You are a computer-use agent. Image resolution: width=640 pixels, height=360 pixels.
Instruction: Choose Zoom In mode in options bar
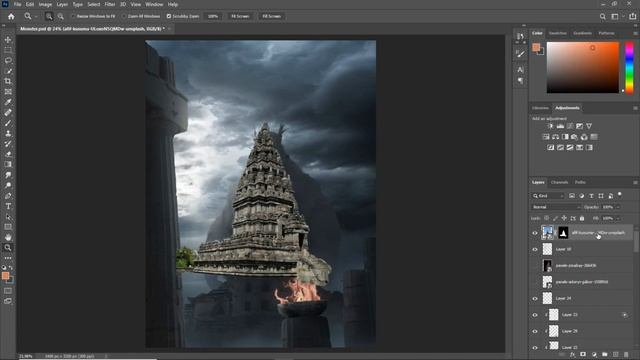pyautogui.click(x=49, y=16)
